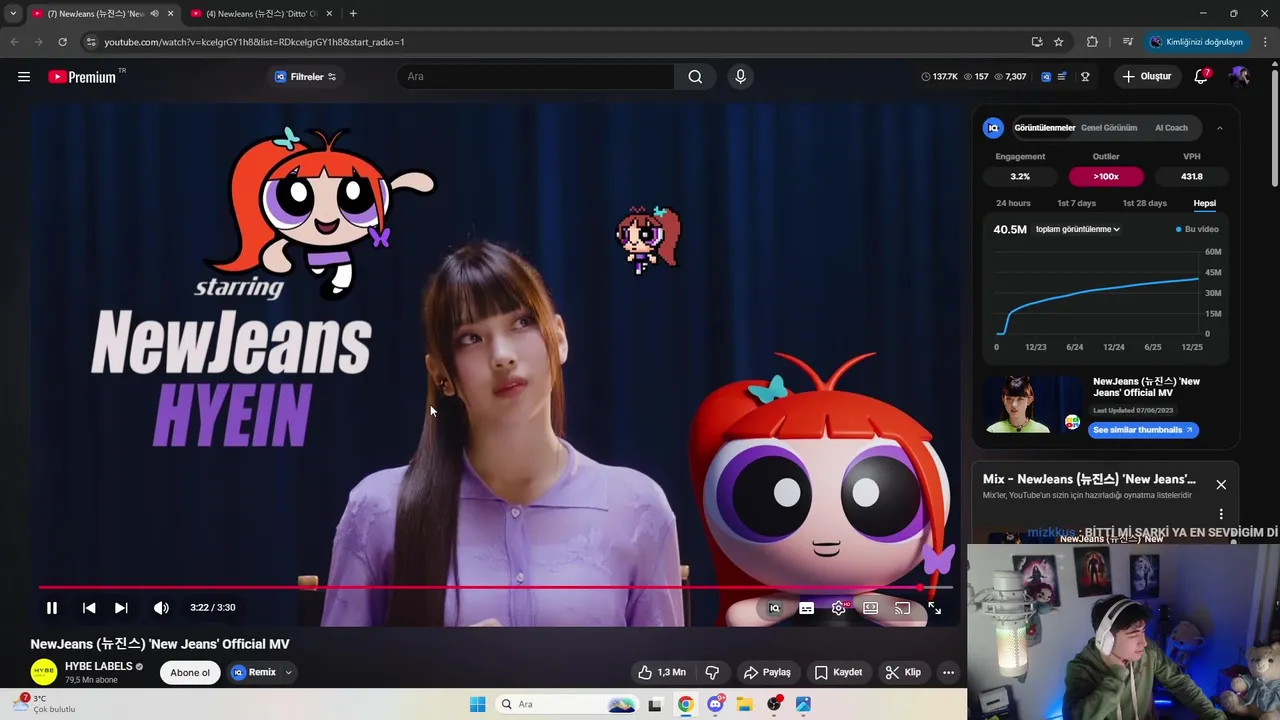This screenshot has width=1280, height=720.
Task: Open the Windows Start menu
Action: coord(478,705)
